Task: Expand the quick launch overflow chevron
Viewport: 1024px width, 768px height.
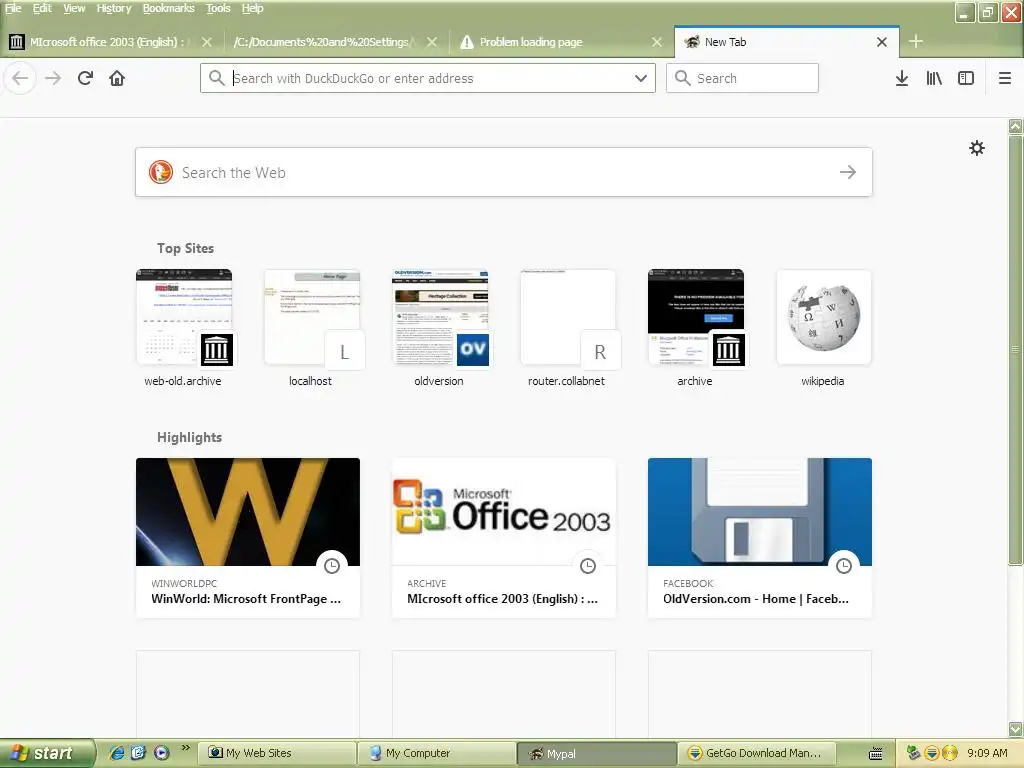Action: pyautogui.click(x=185, y=748)
